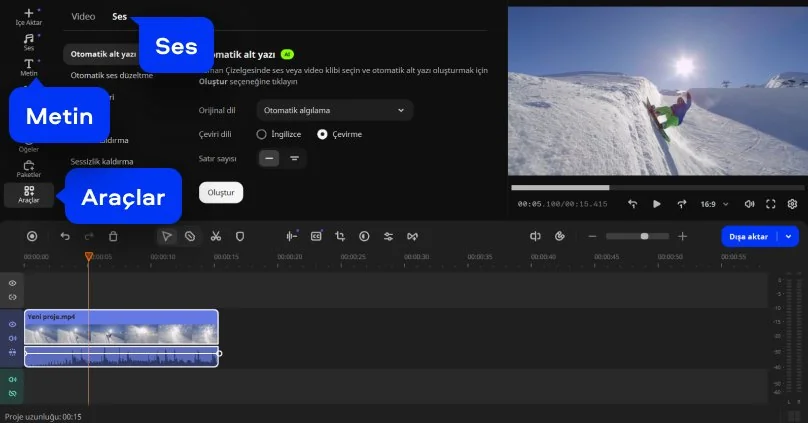Select the scissors split tool
This screenshot has height=423, width=808.
[214, 236]
